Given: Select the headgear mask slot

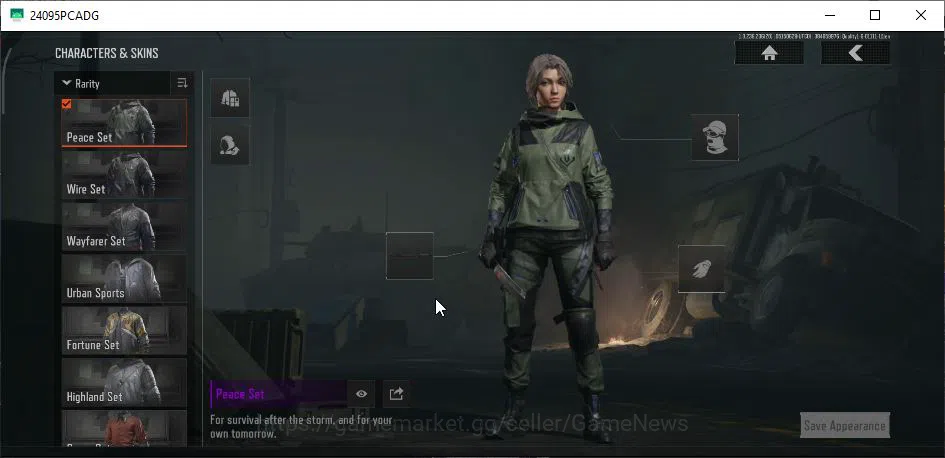Looking at the screenshot, I should point(715,137).
